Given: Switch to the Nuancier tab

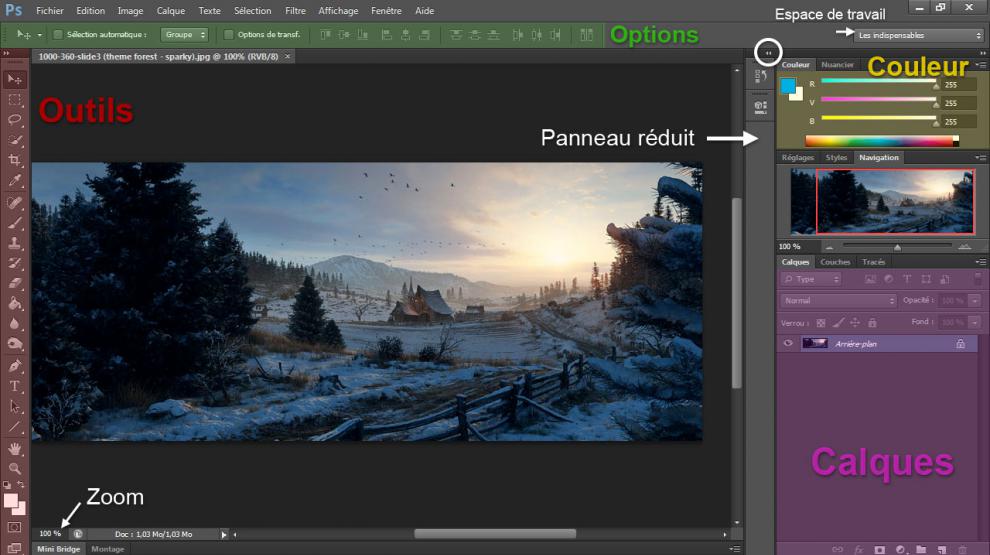Looking at the screenshot, I should coord(837,64).
